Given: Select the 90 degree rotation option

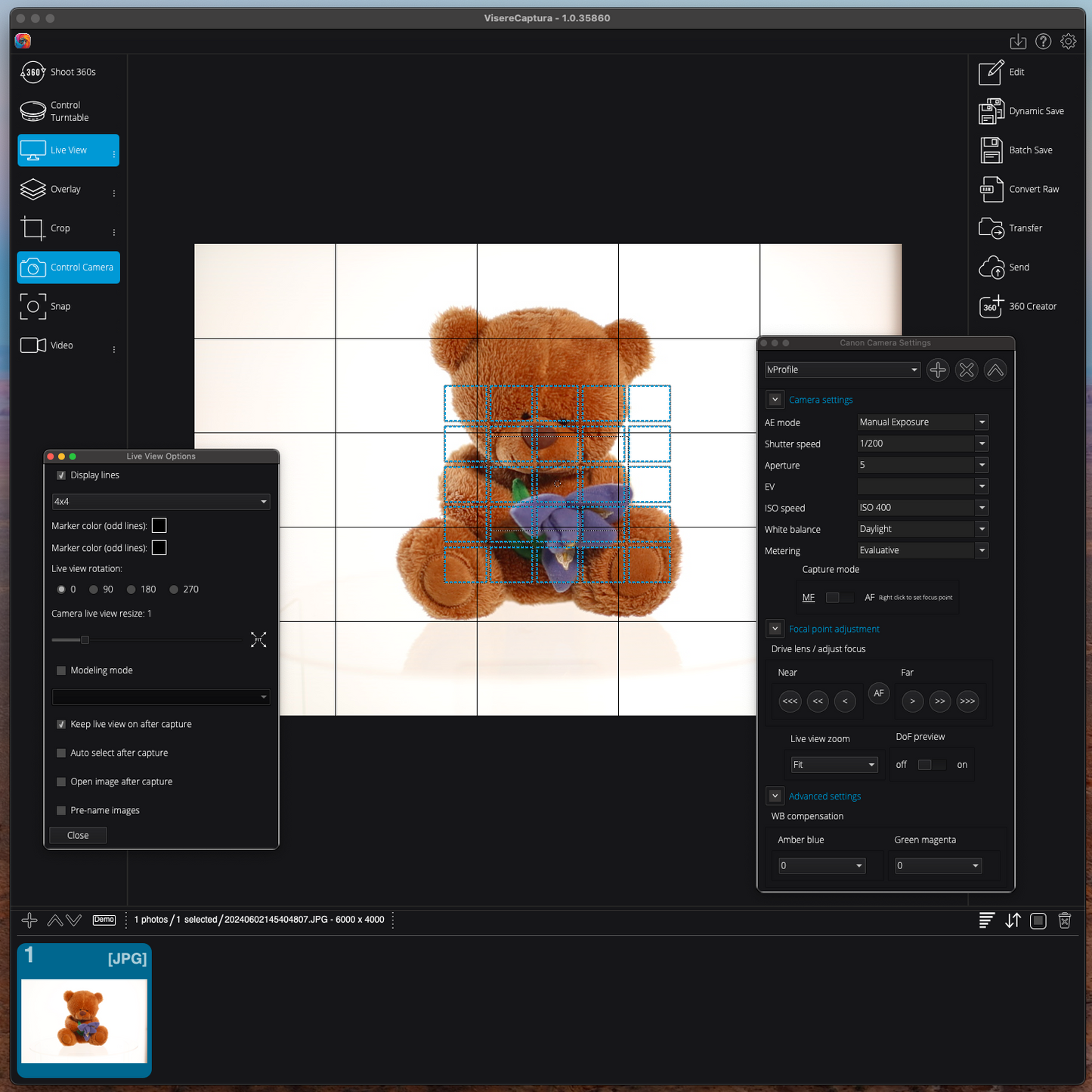Looking at the screenshot, I should pyautogui.click(x=94, y=589).
